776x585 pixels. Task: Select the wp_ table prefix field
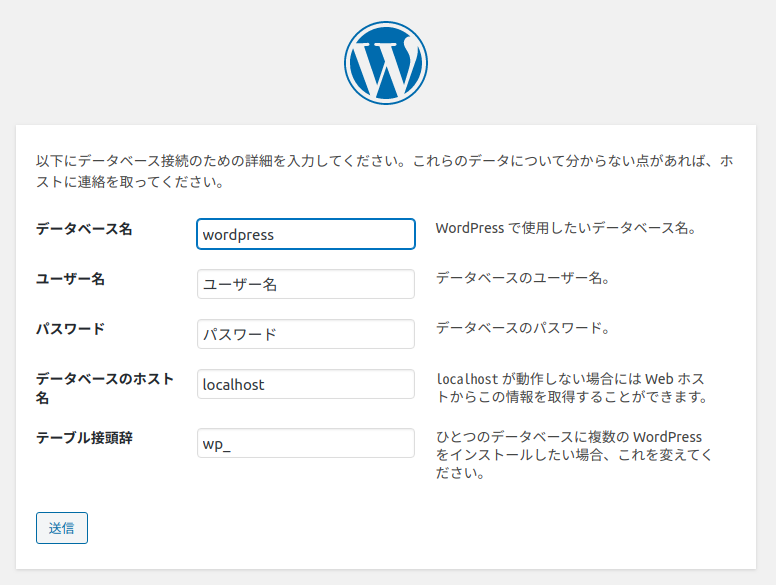click(x=306, y=443)
